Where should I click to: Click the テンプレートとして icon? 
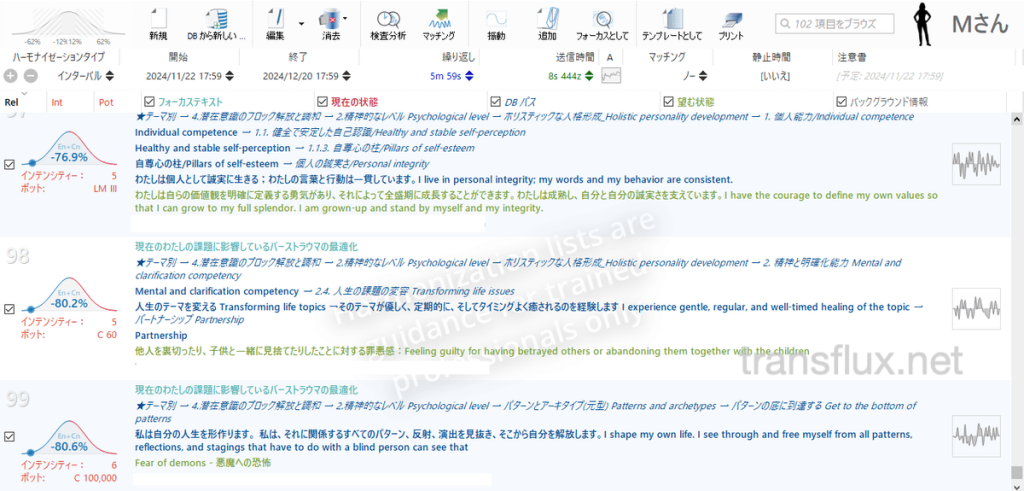pyautogui.click(x=672, y=18)
